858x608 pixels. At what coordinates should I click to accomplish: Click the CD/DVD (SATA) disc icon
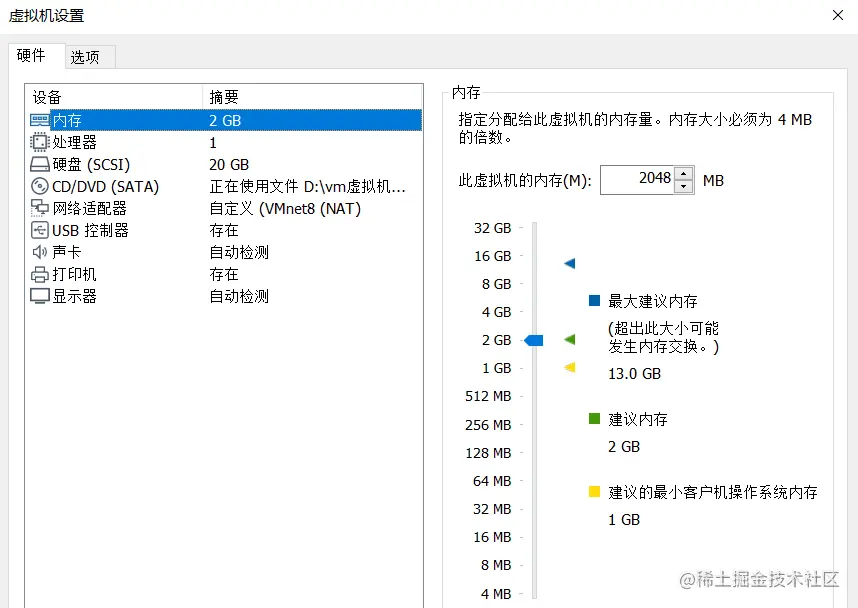(39, 186)
